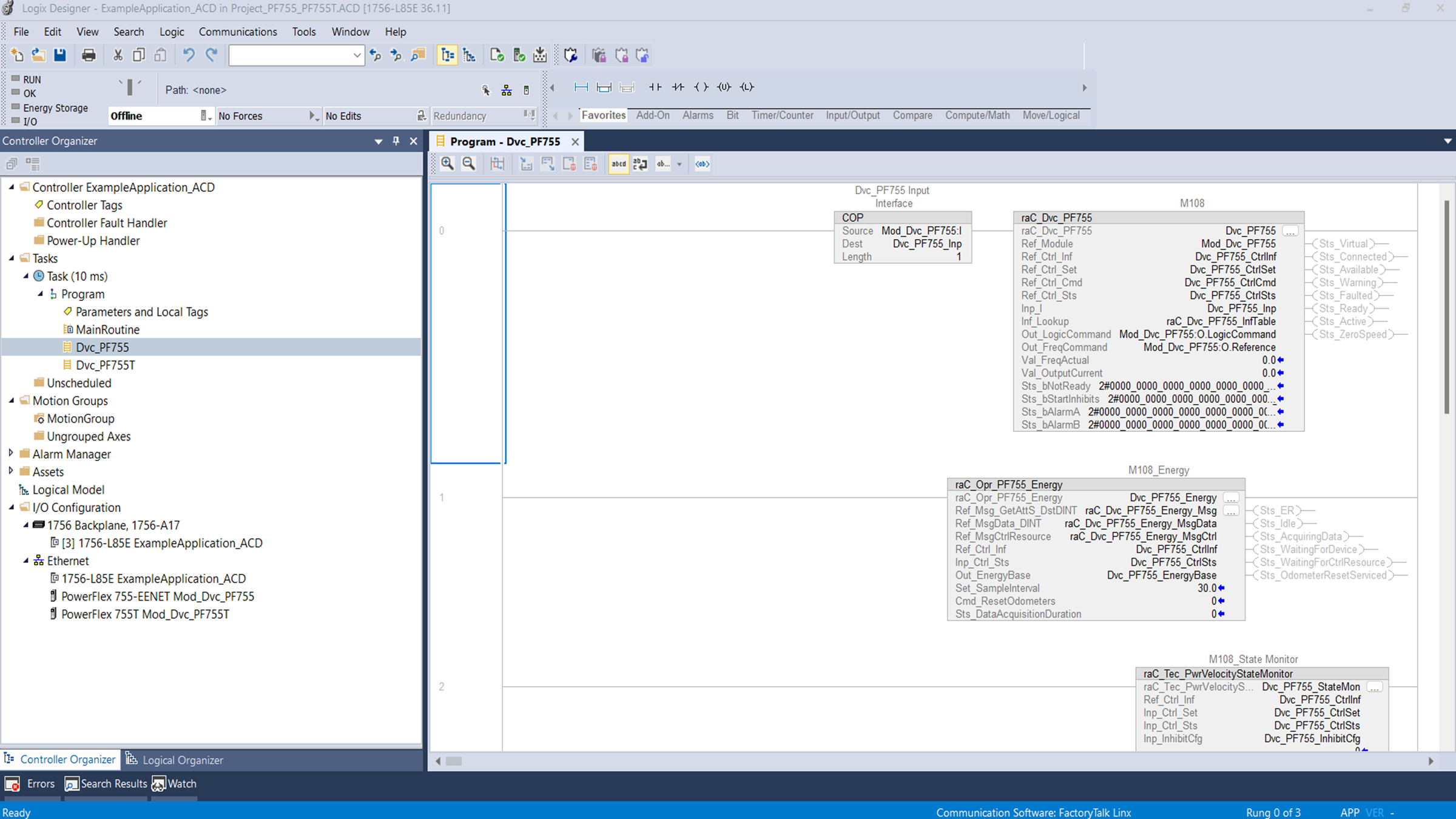The width and height of the screenshot is (1456, 819).
Task: Switch to the Compare instruction tab
Action: pos(912,115)
